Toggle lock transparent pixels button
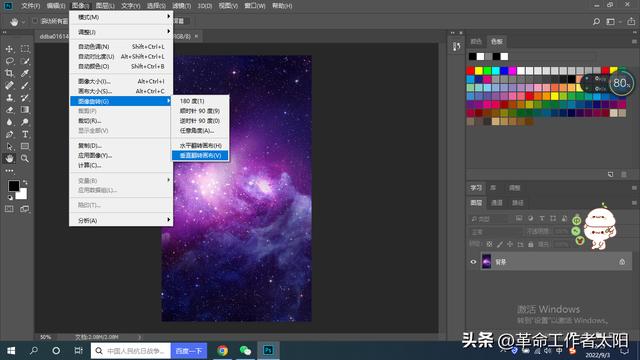The image size is (640, 360). (489, 244)
